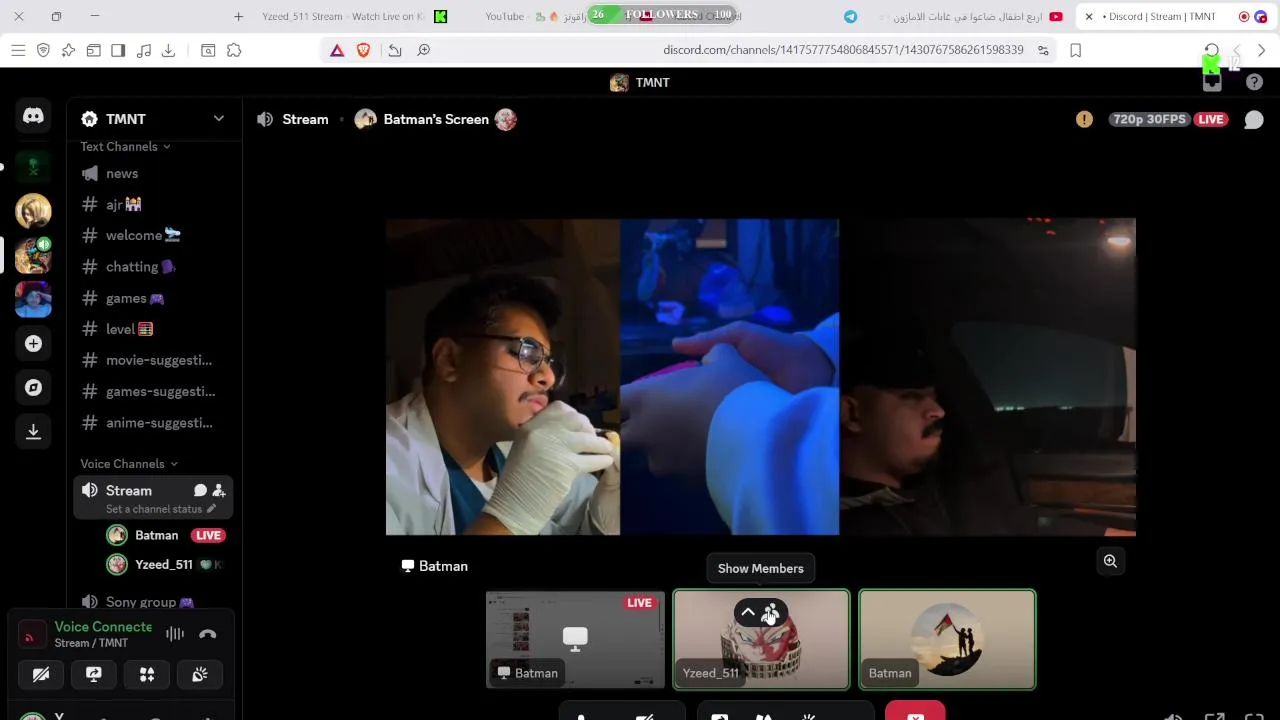Click the Brave Shields lion icon
This screenshot has height=720, width=1280.
pyautogui.click(x=363, y=50)
